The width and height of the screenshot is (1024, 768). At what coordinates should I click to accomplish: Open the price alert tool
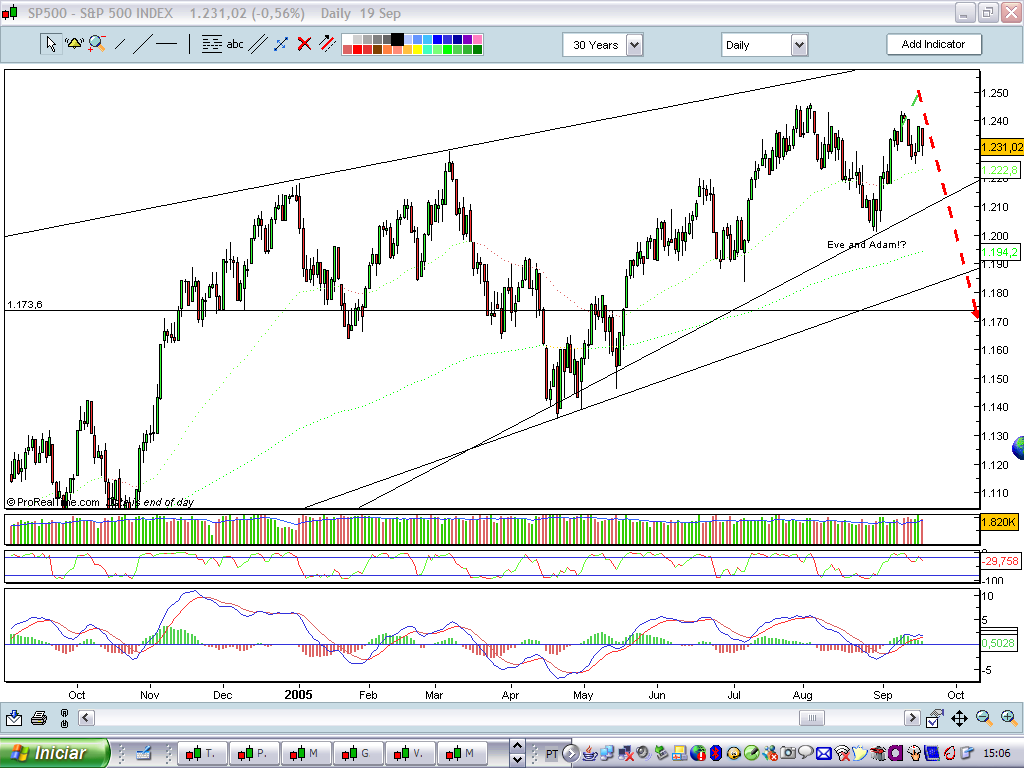(73, 44)
